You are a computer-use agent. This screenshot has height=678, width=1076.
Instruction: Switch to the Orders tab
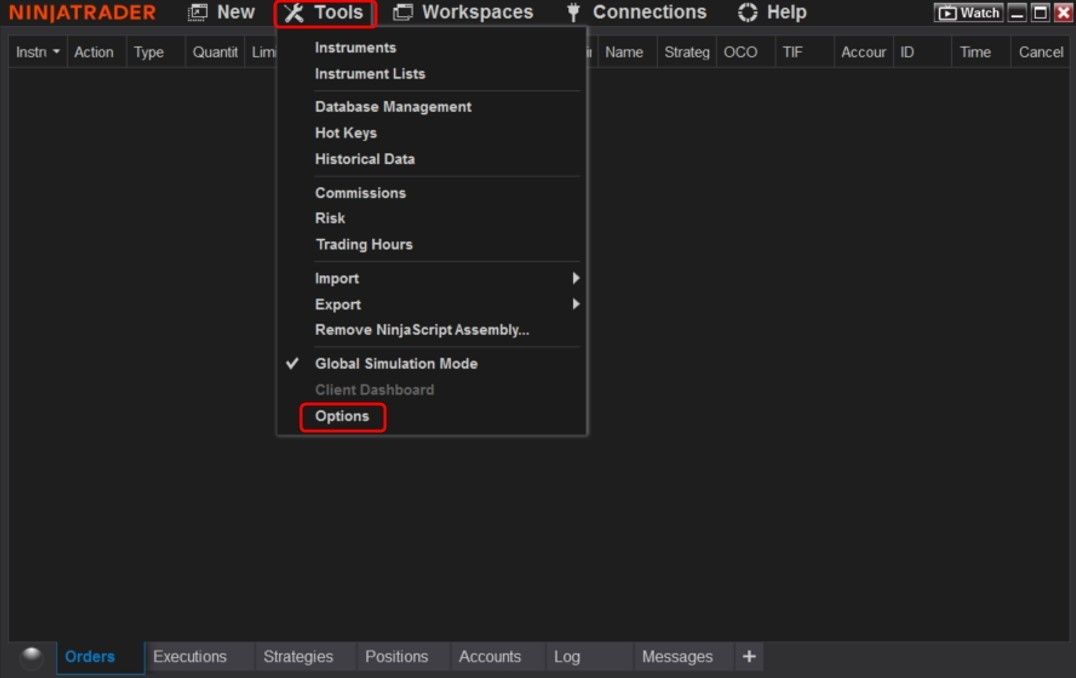[100, 657]
